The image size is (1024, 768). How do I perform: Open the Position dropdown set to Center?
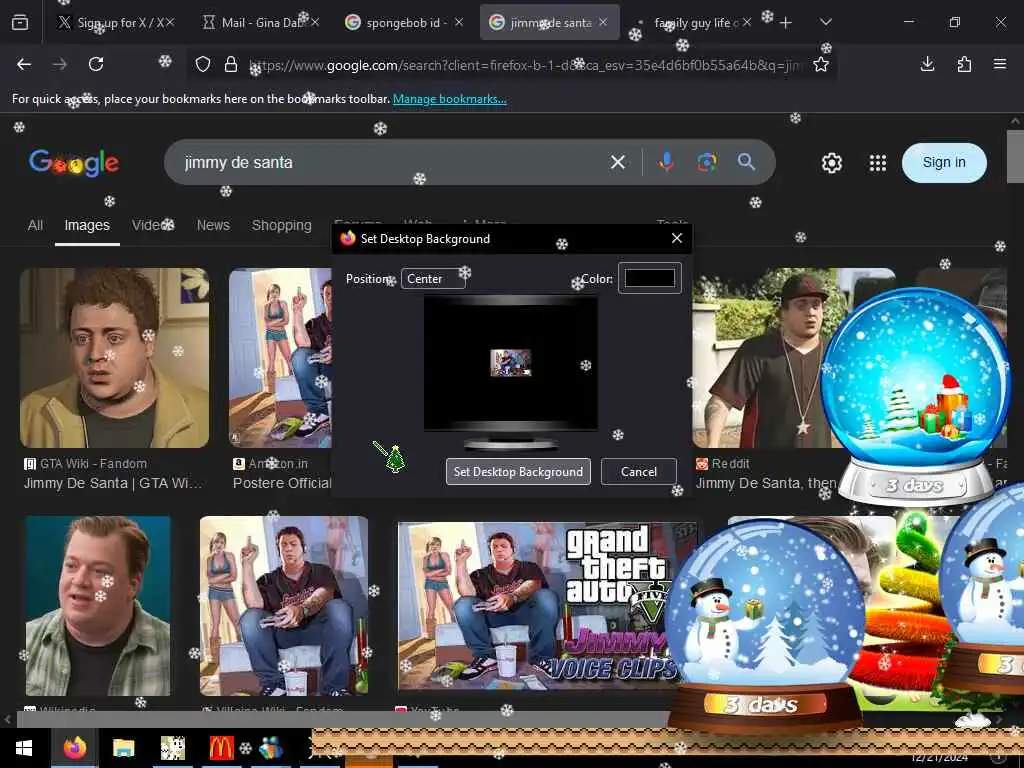point(433,279)
